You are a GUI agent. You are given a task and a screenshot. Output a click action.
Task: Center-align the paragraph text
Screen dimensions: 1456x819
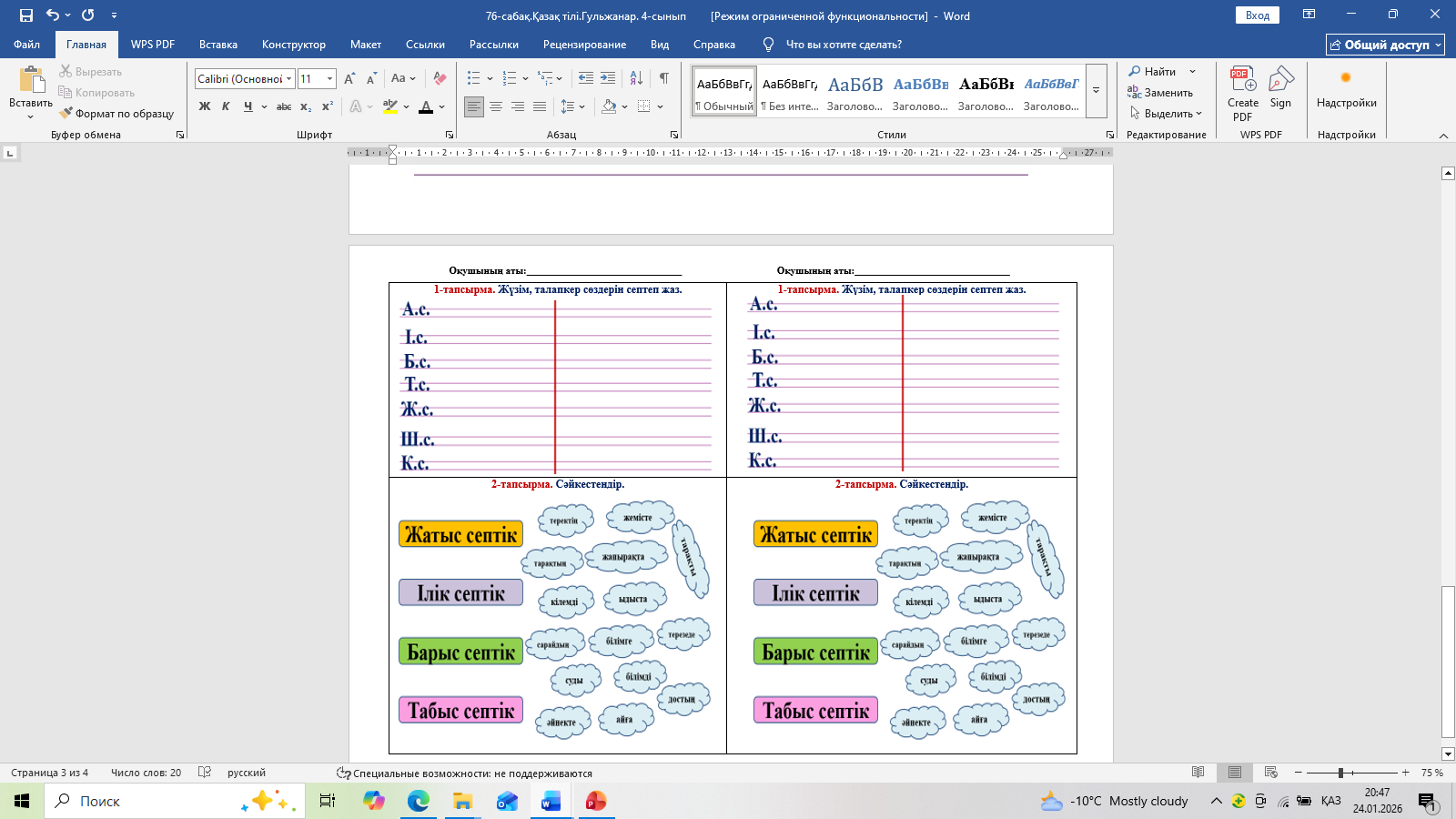tap(496, 106)
